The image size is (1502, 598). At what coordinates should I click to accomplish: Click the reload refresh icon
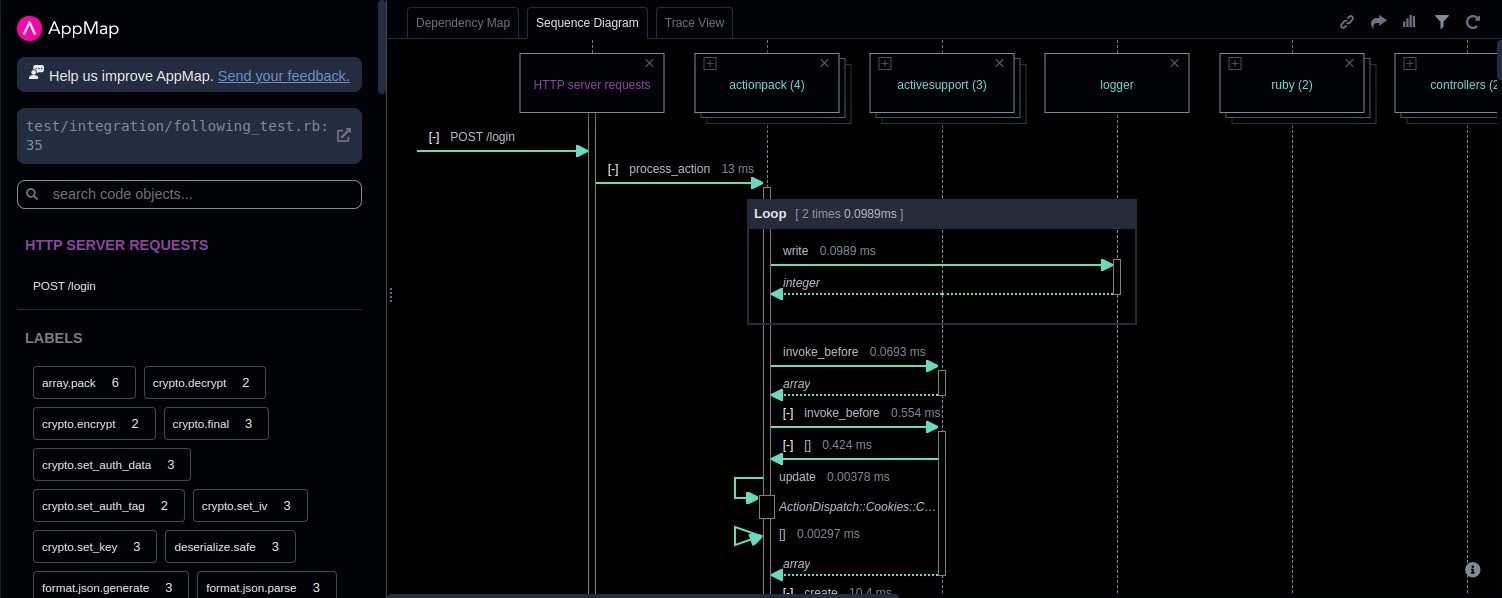point(1472,22)
